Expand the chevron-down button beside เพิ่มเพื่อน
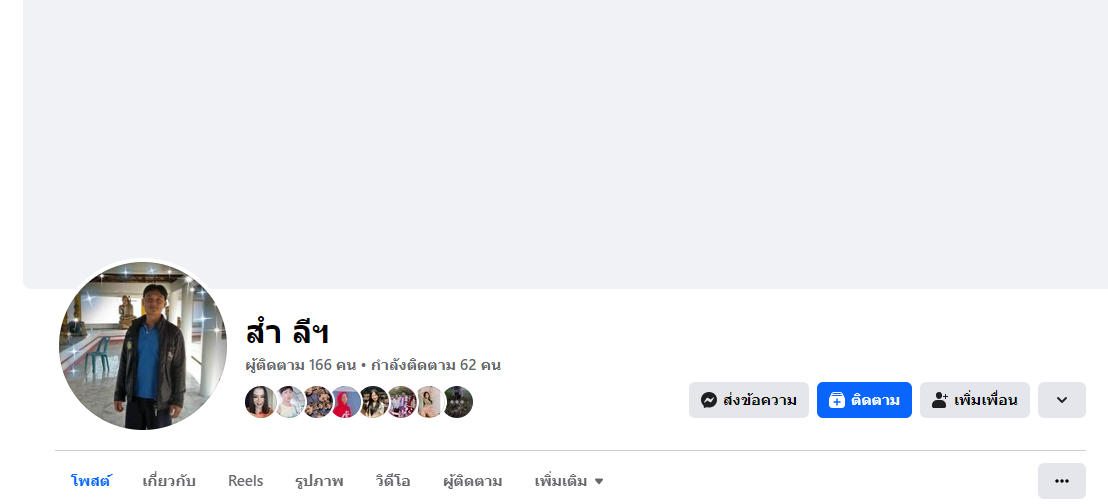Screen dimensions: 1108x504 (1061, 400)
